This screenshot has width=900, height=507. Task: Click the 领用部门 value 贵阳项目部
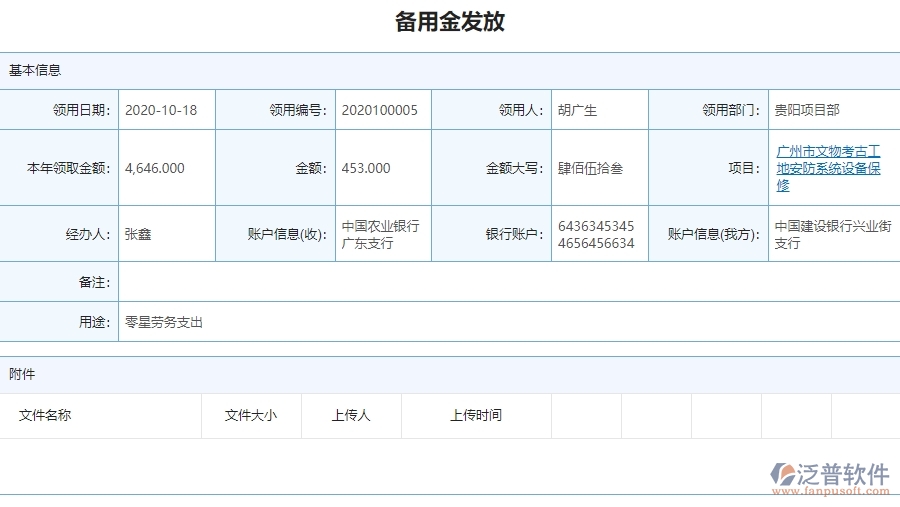tap(807, 110)
